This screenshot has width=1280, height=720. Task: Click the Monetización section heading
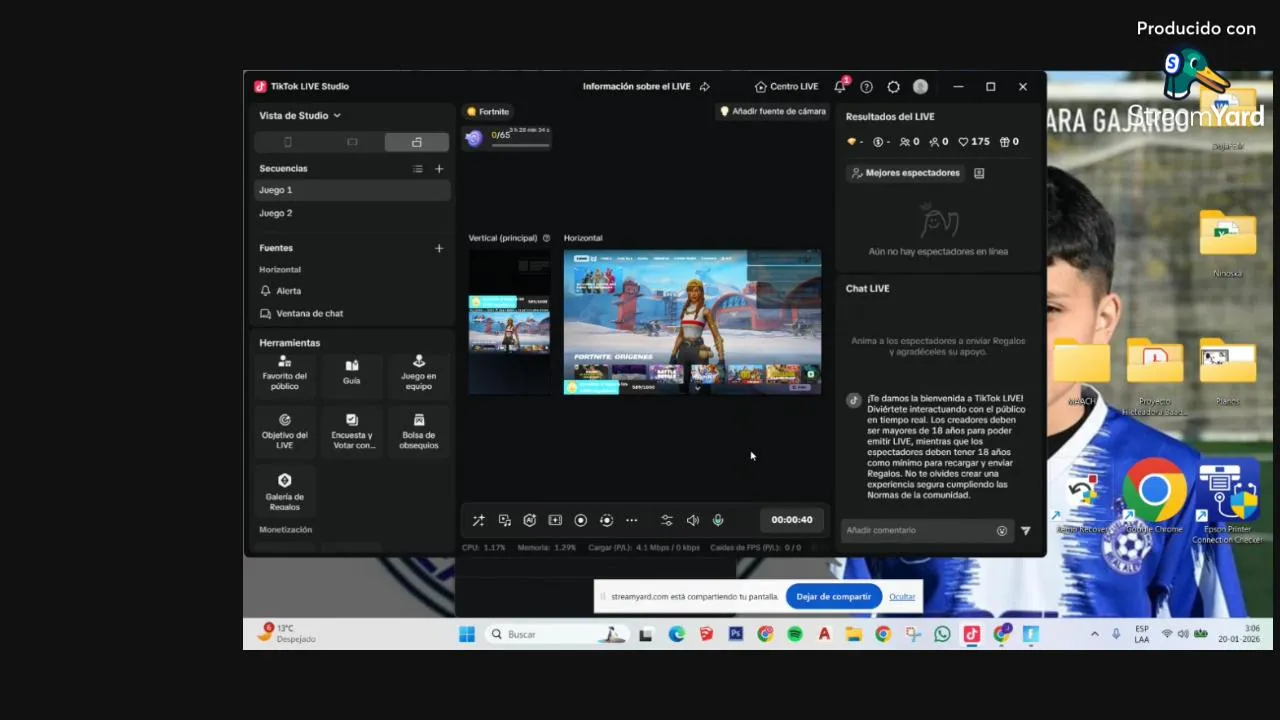286,530
